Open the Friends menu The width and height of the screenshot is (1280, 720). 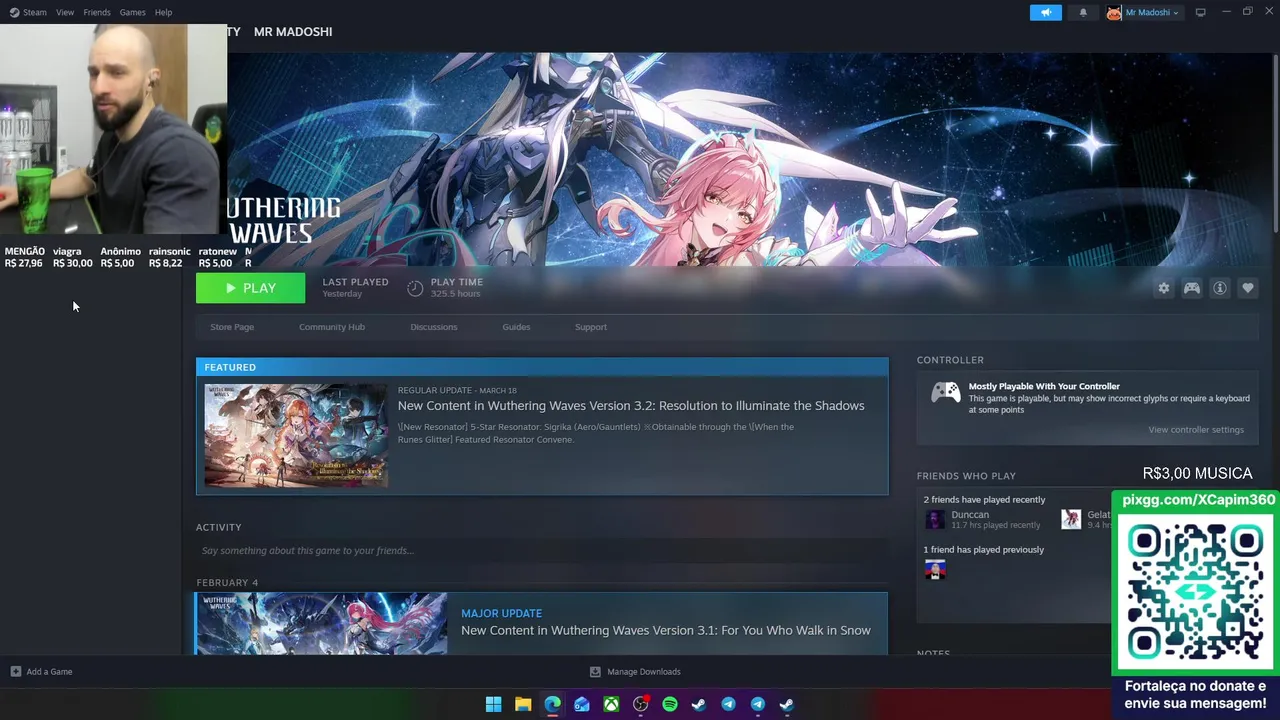point(97,12)
